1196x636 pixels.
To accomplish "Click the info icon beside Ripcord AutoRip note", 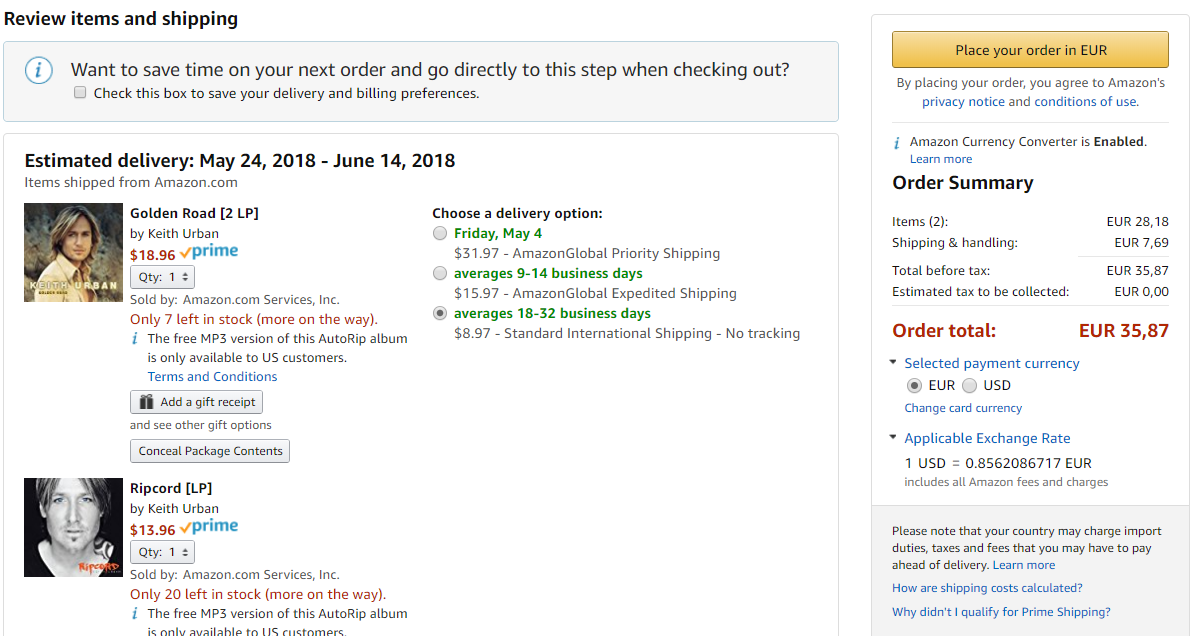I will click(135, 613).
